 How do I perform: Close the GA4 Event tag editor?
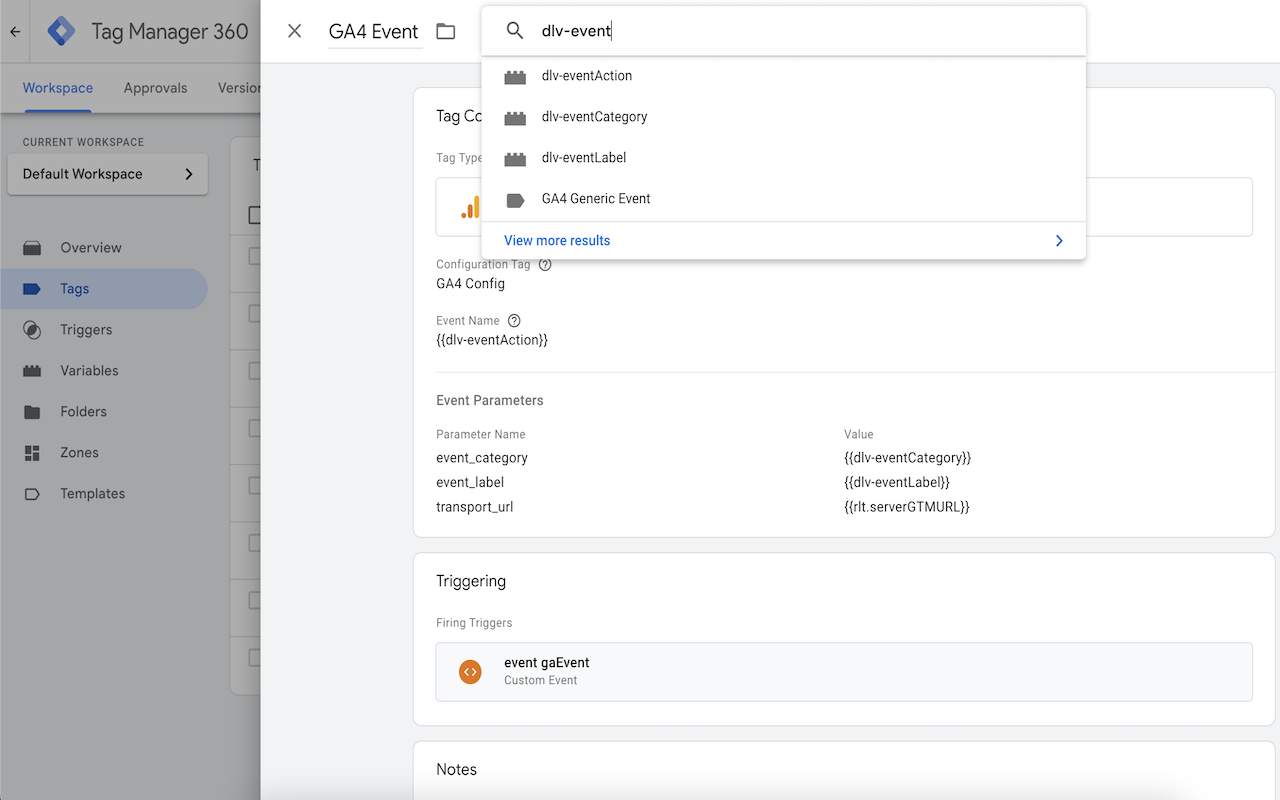coord(294,31)
